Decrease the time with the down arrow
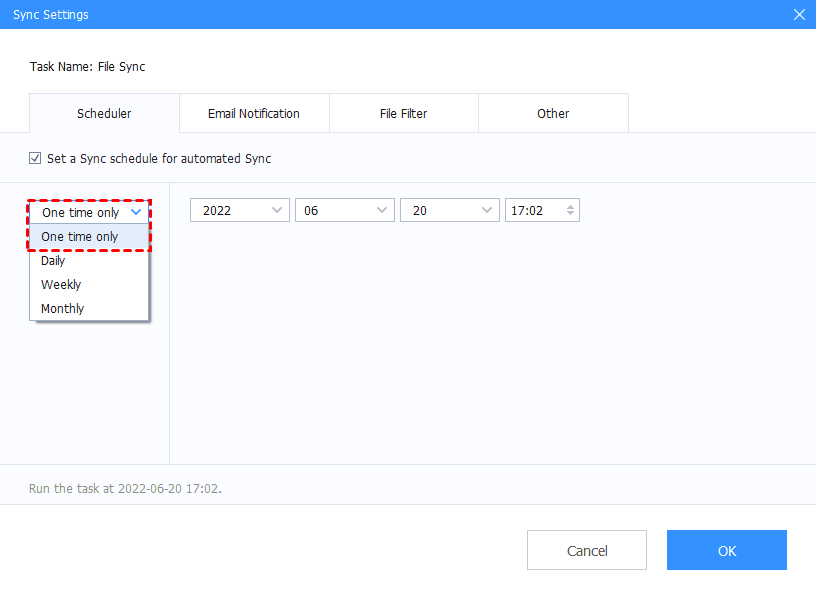Image resolution: width=816 pixels, height=590 pixels. click(x=570, y=214)
